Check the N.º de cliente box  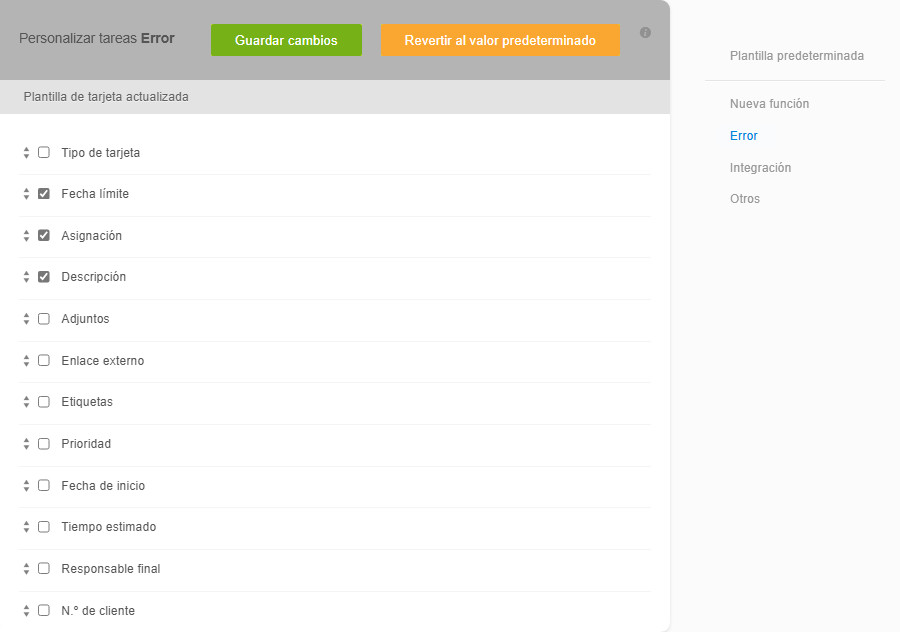click(x=44, y=610)
